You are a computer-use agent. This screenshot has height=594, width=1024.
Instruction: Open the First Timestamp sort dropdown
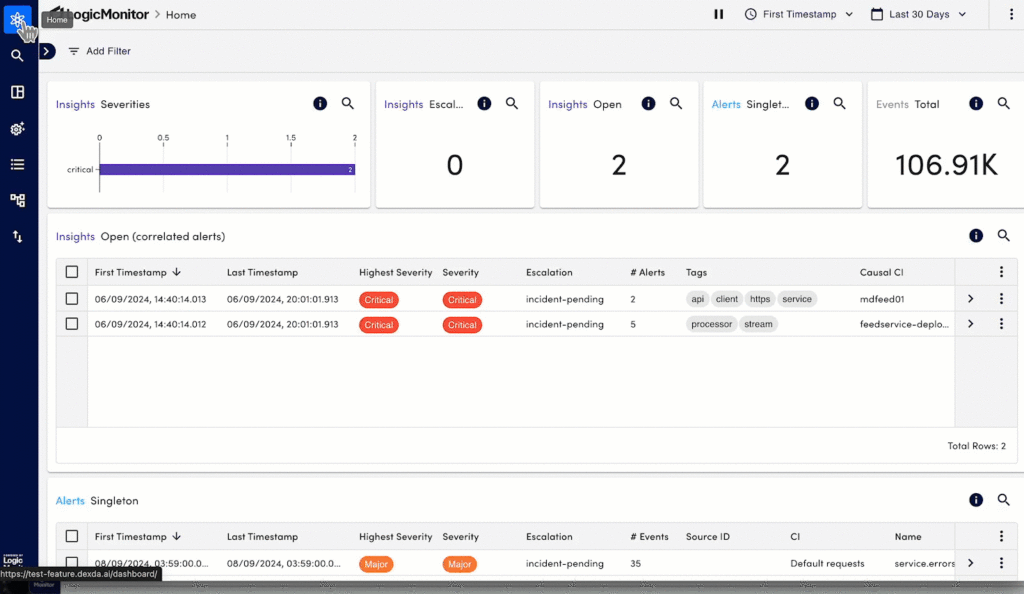pos(798,14)
